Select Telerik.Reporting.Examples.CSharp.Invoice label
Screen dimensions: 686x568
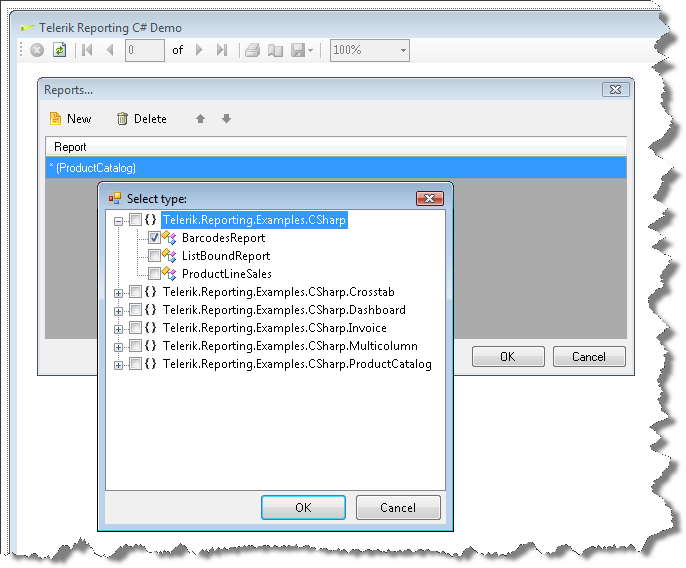tap(275, 328)
